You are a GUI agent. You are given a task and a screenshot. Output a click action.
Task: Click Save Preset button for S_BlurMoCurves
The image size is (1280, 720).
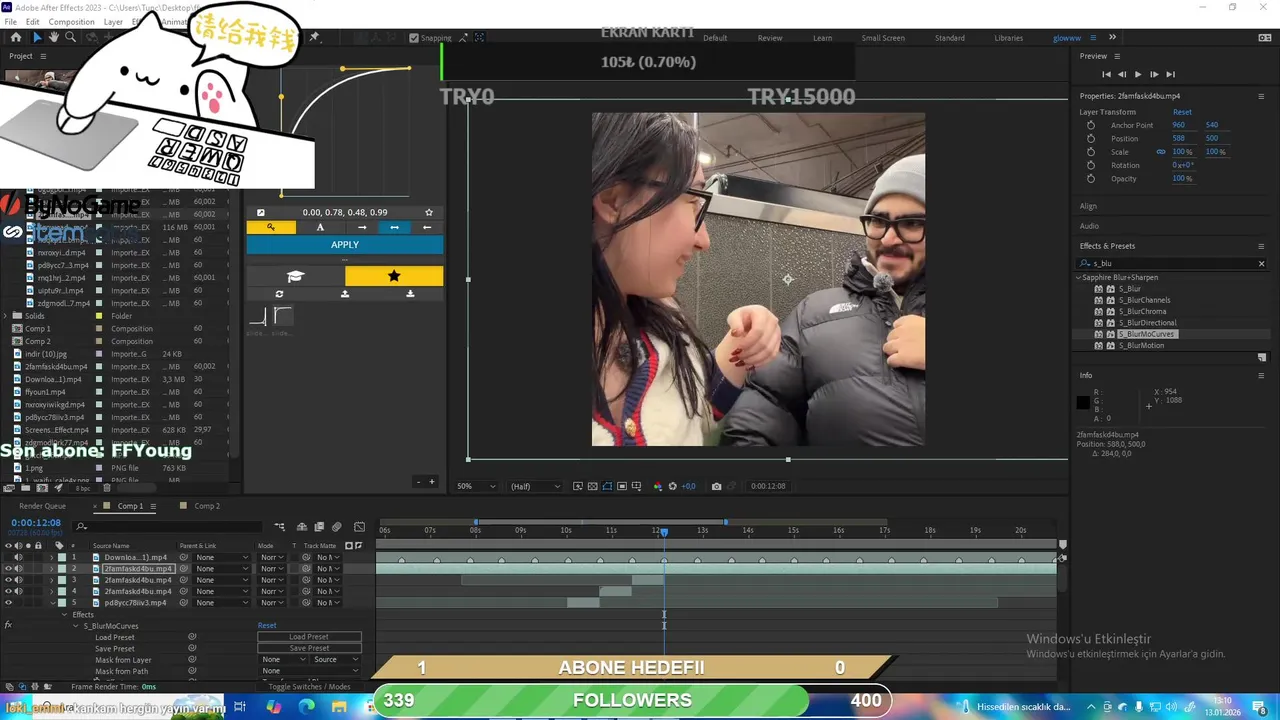point(309,648)
